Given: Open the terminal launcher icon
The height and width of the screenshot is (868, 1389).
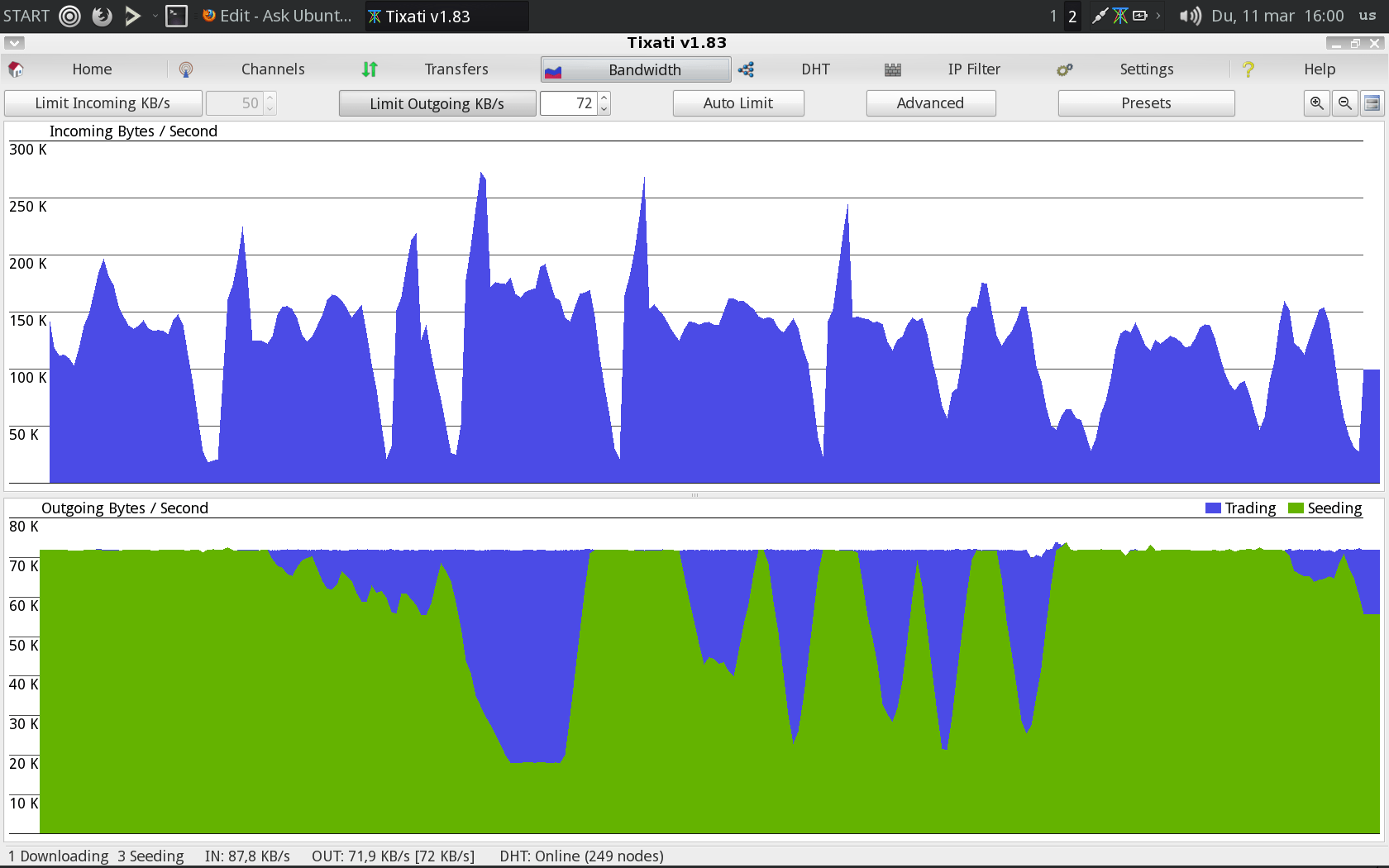Looking at the screenshot, I should 177,16.
